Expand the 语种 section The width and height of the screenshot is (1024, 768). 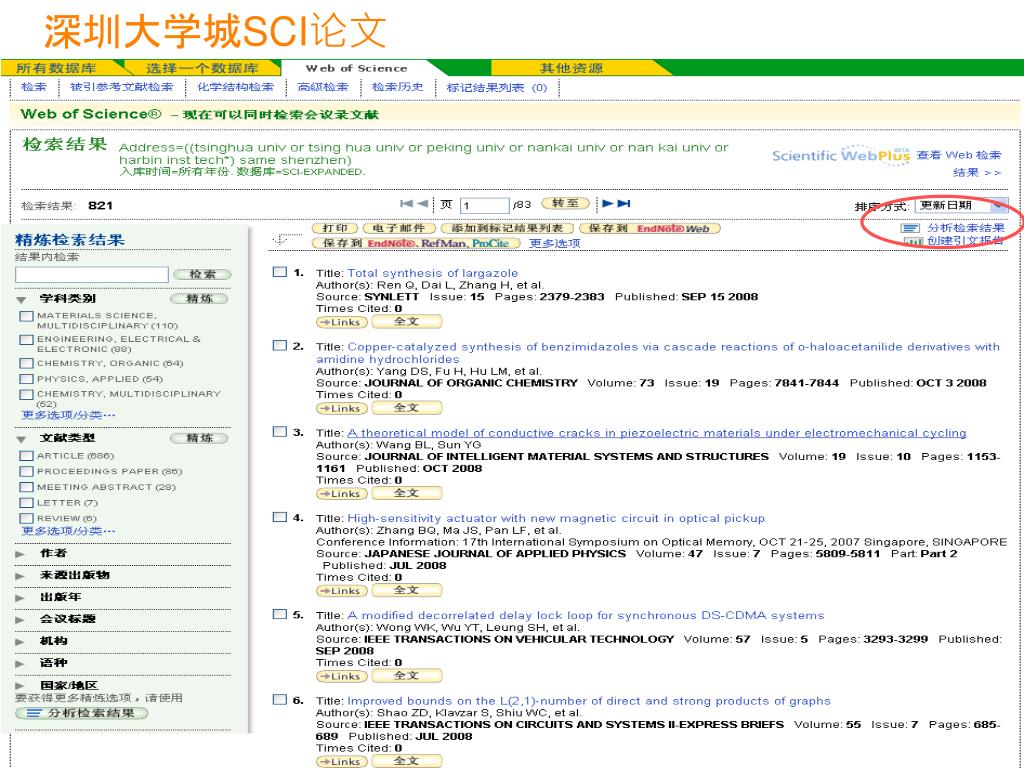(x=20, y=664)
